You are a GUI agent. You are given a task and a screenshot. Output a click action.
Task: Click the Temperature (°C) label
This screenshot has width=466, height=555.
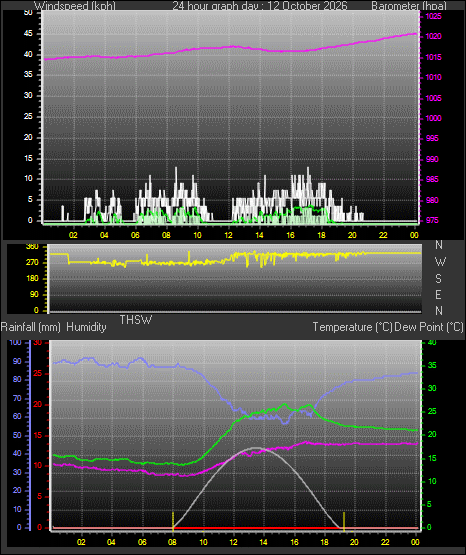[352, 327]
